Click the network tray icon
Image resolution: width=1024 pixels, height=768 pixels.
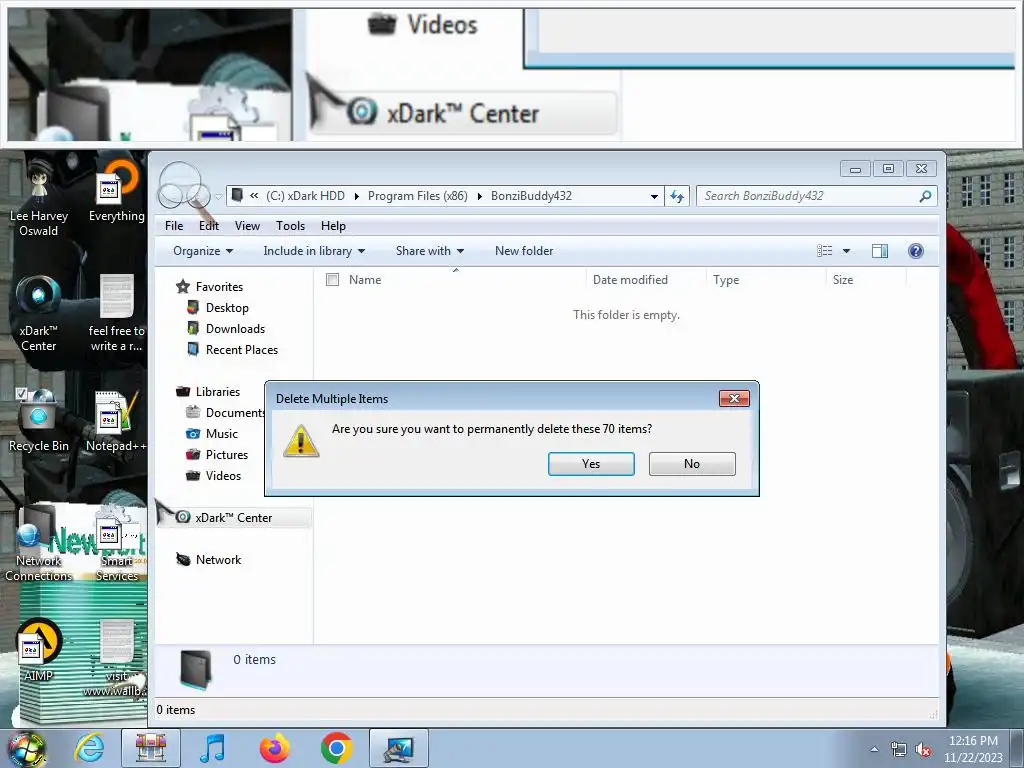(x=899, y=750)
